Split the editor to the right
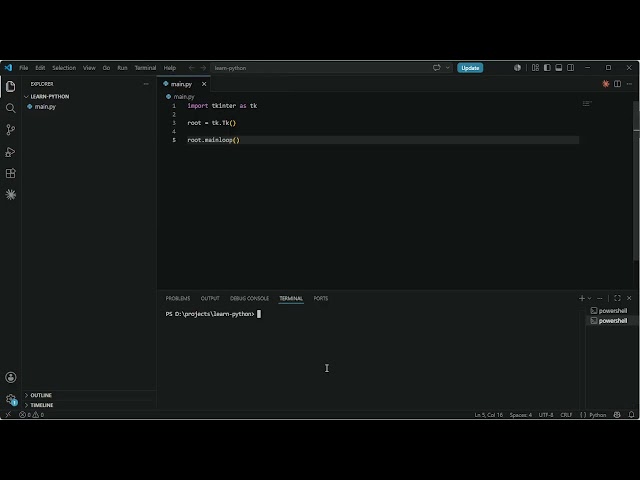This screenshot has height=480, width=640. (618, 84)
